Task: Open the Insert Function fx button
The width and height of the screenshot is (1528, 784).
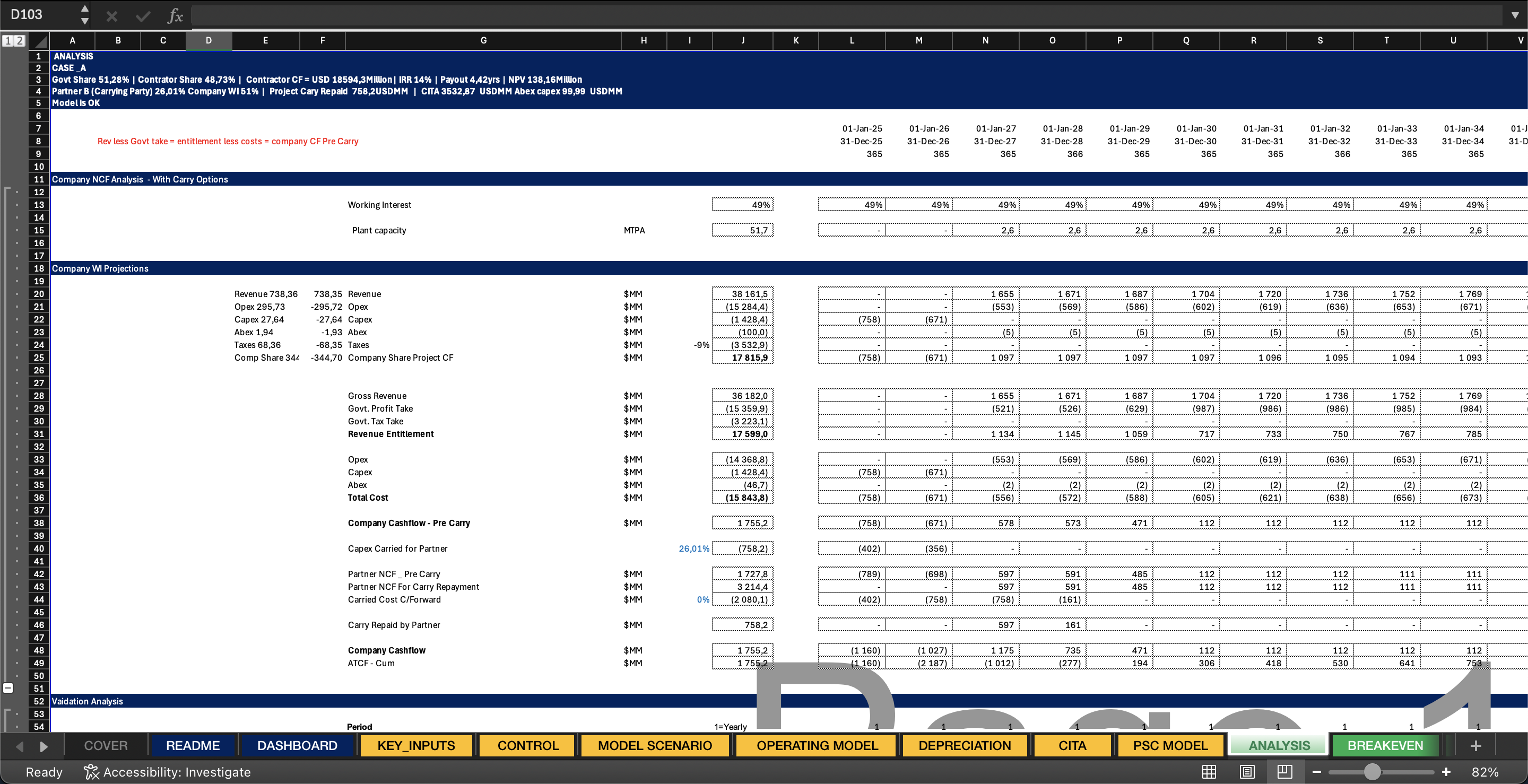Action: click(175, 15)
